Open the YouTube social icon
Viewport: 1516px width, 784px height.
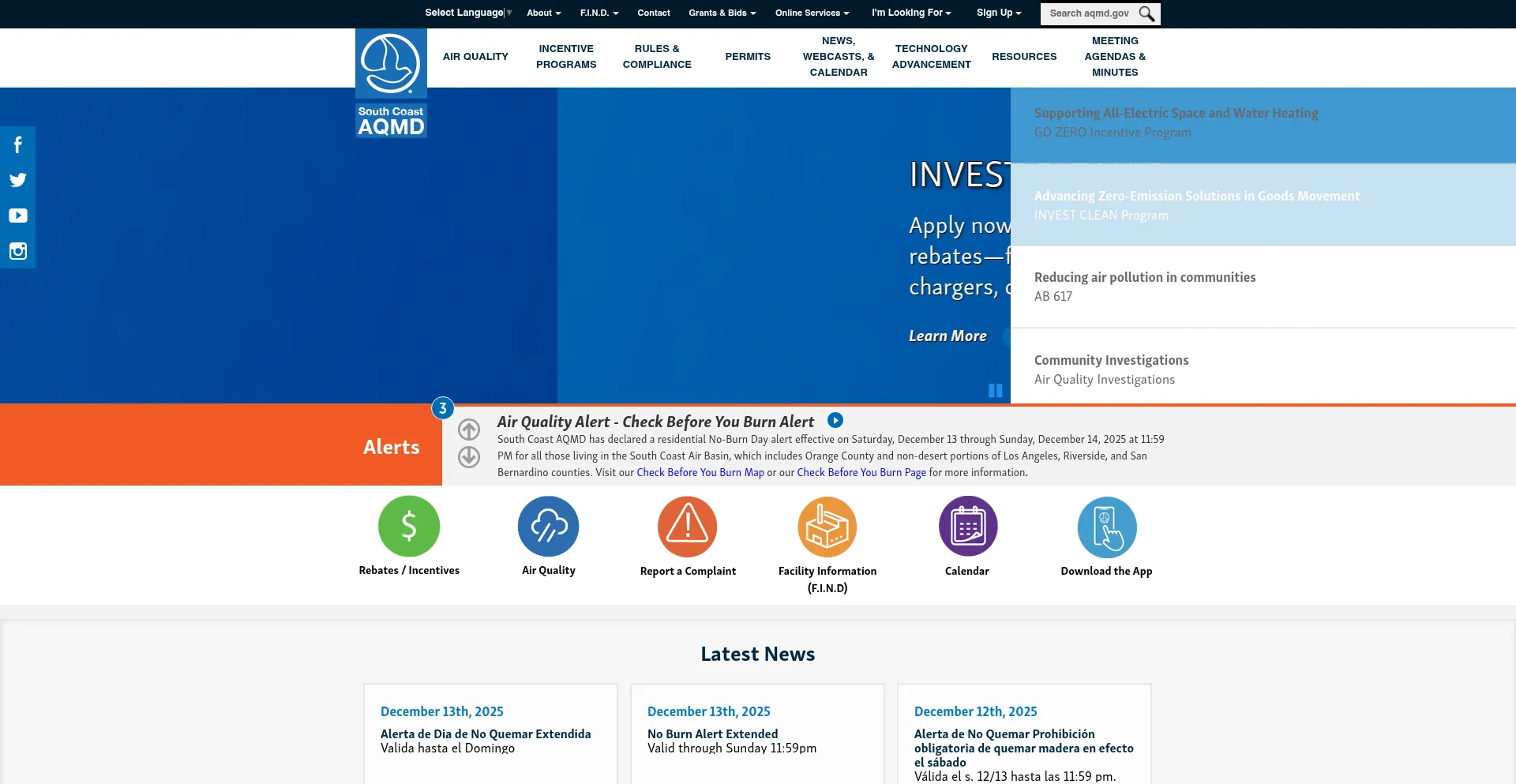[17, 216]
